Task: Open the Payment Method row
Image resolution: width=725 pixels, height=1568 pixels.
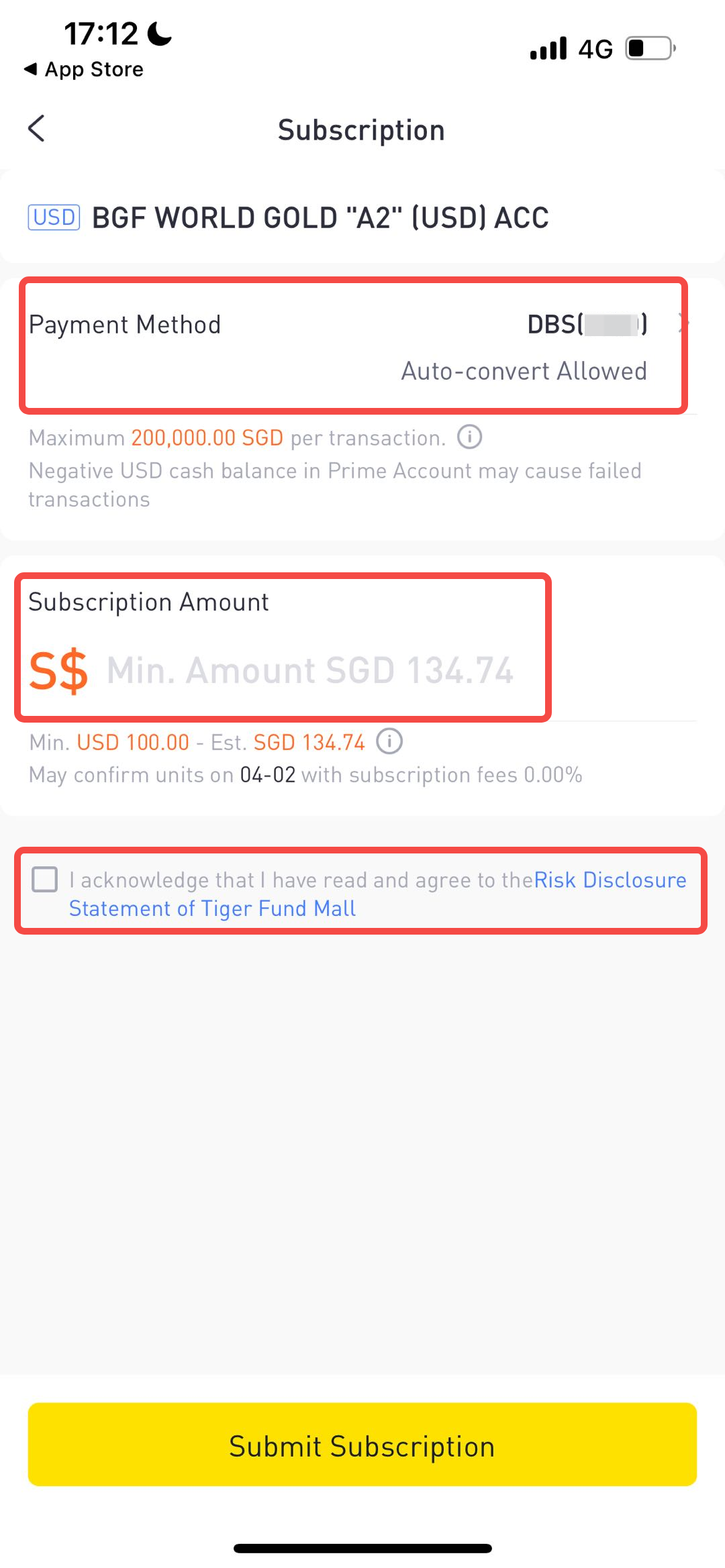Action: coord(354,346)
